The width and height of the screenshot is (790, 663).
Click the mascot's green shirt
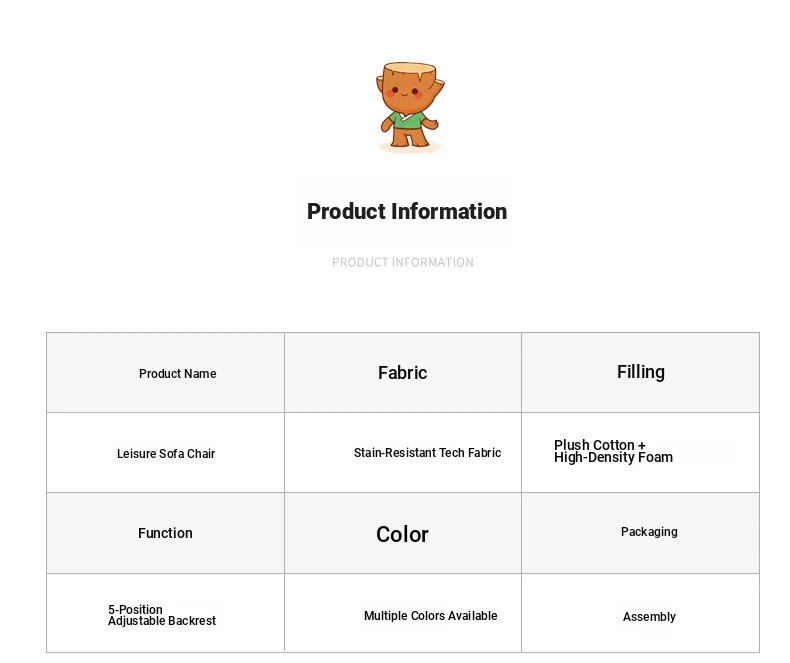click(x=407, y=122)
